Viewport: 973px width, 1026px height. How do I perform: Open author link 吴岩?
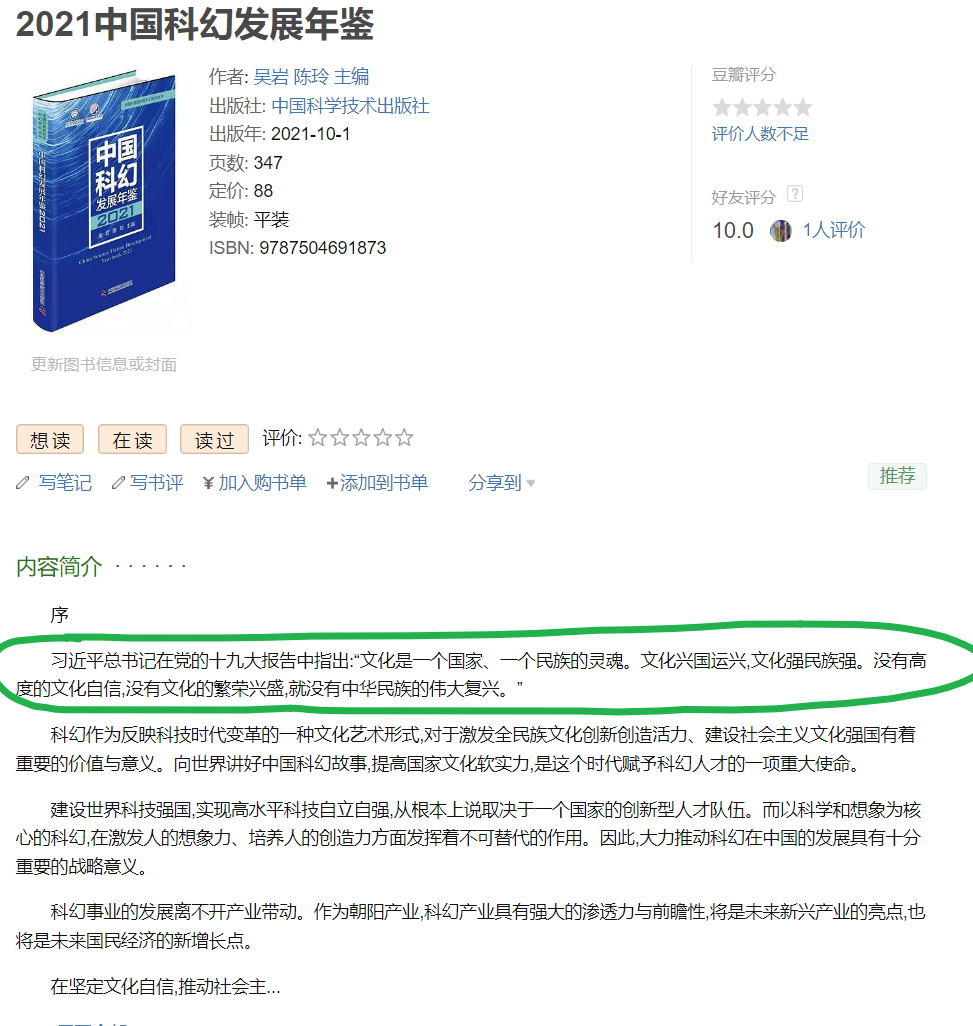[271, 77]
